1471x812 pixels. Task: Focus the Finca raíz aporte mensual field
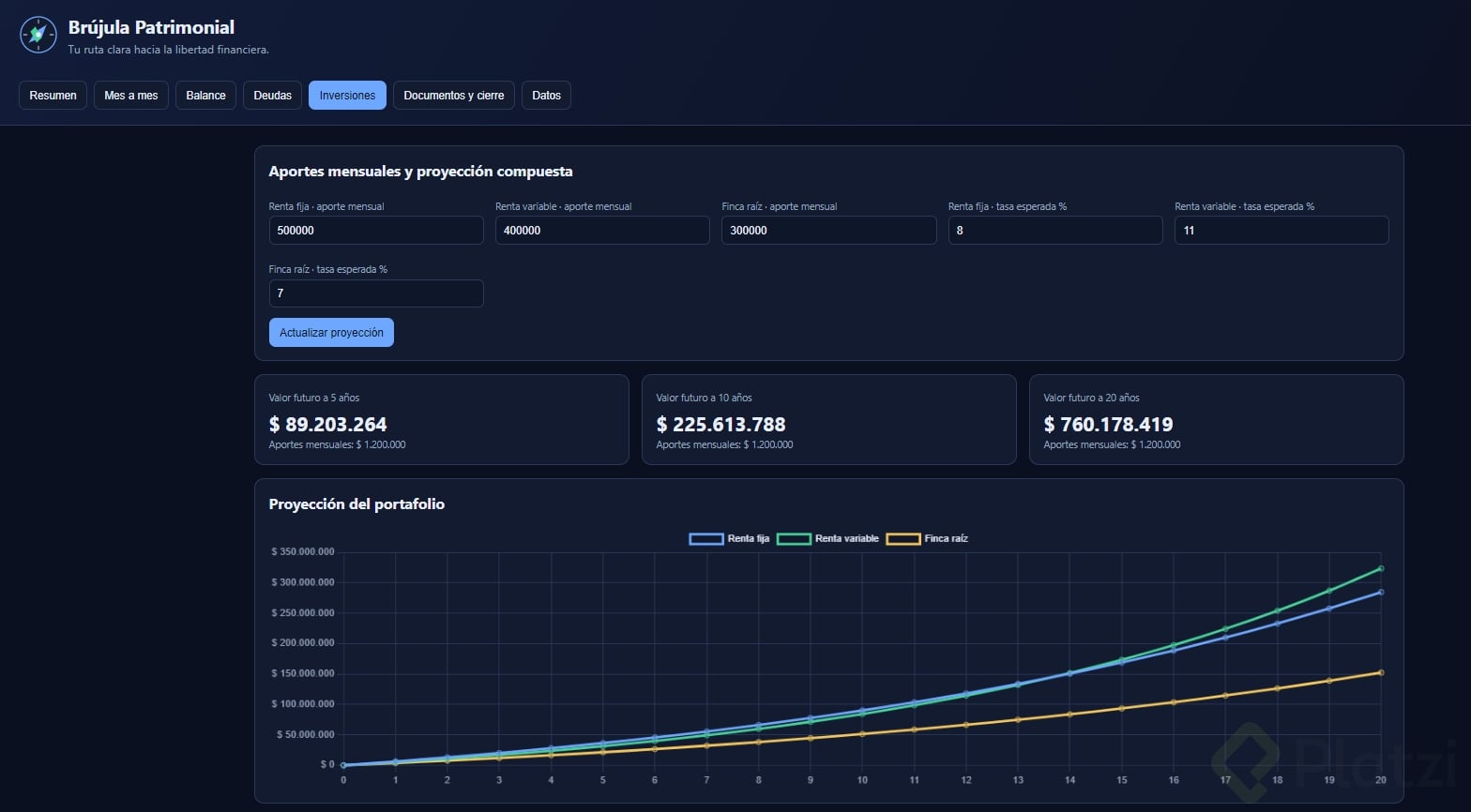click(829, 231)
